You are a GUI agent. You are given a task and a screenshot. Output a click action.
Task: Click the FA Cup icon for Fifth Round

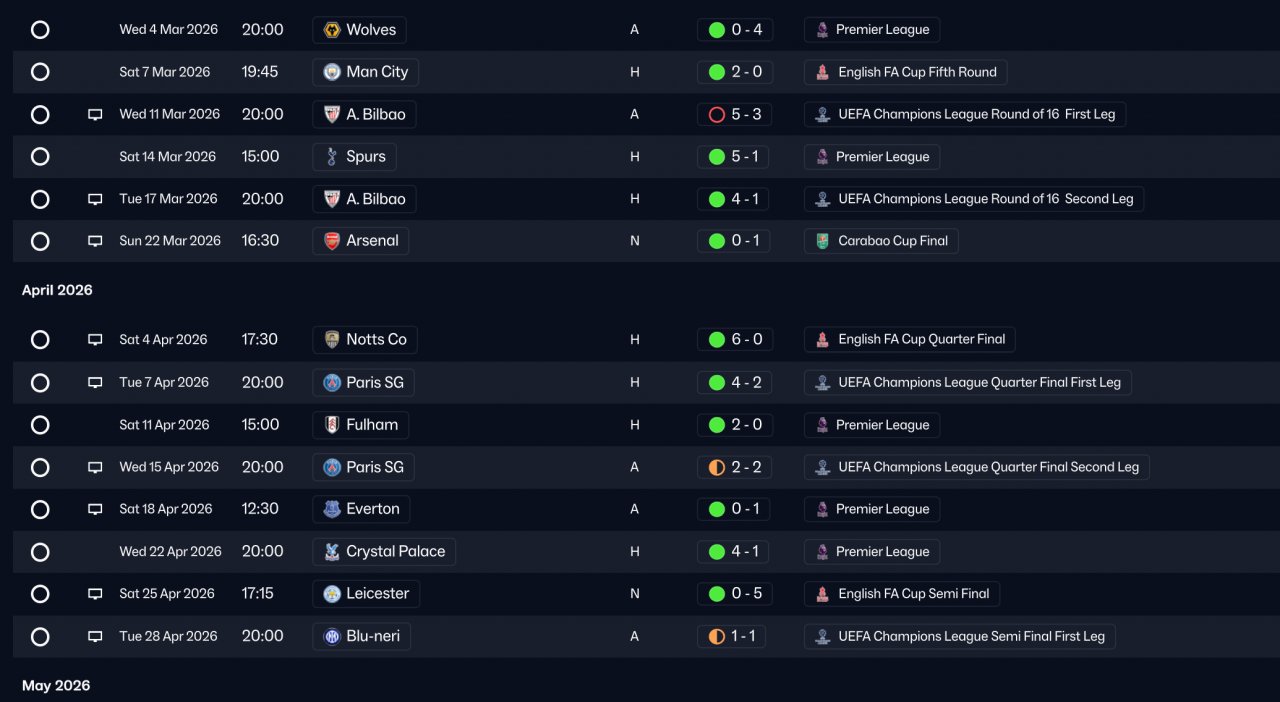coord(822,72)
